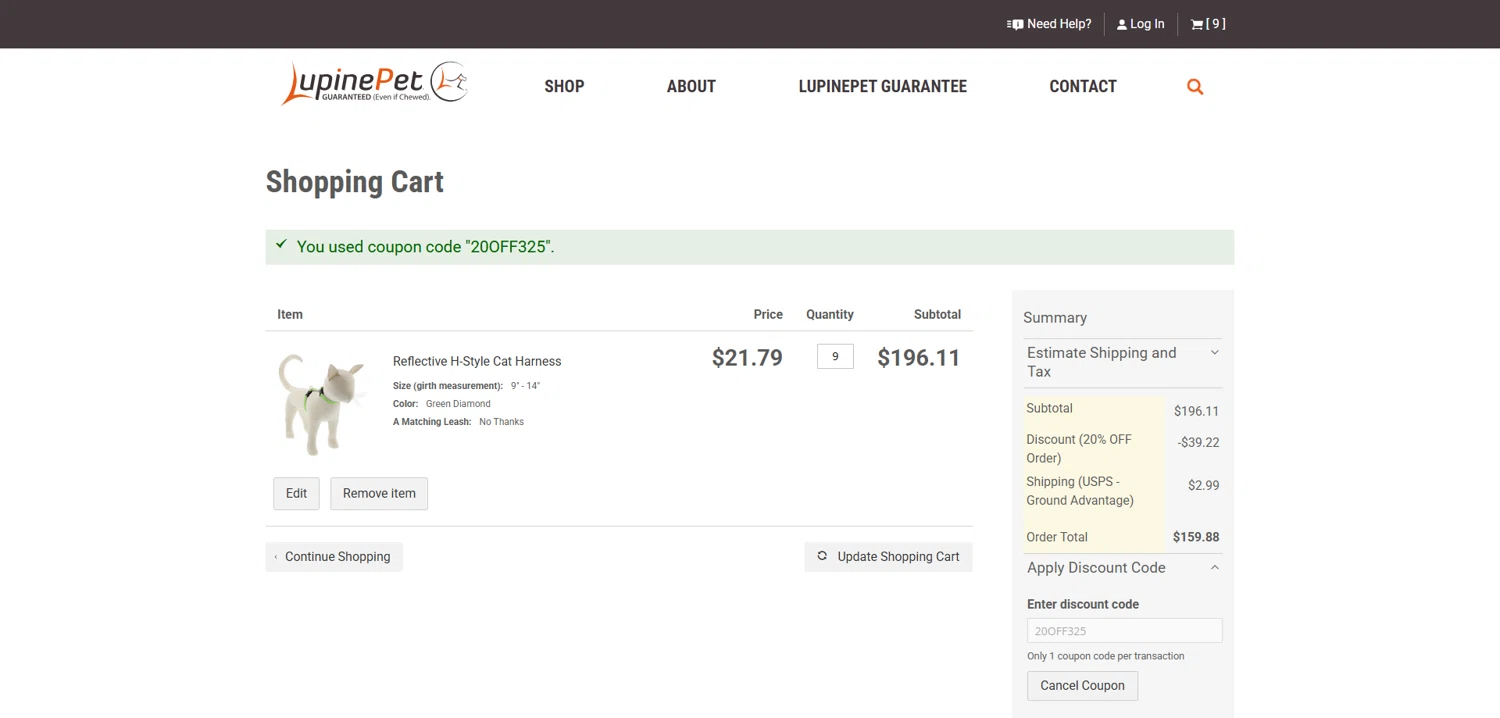Click the A Matching Leash: No Thanks text
Image resolution: width=1500 pixels, height=718 pixels.
[458, 422]
